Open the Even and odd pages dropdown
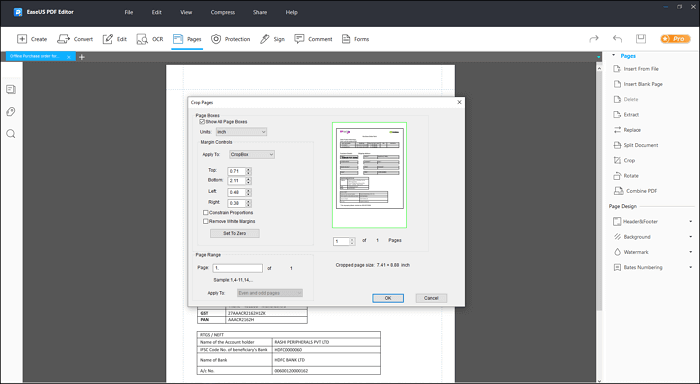Screen dimensions: 700x384 [270, 293]
